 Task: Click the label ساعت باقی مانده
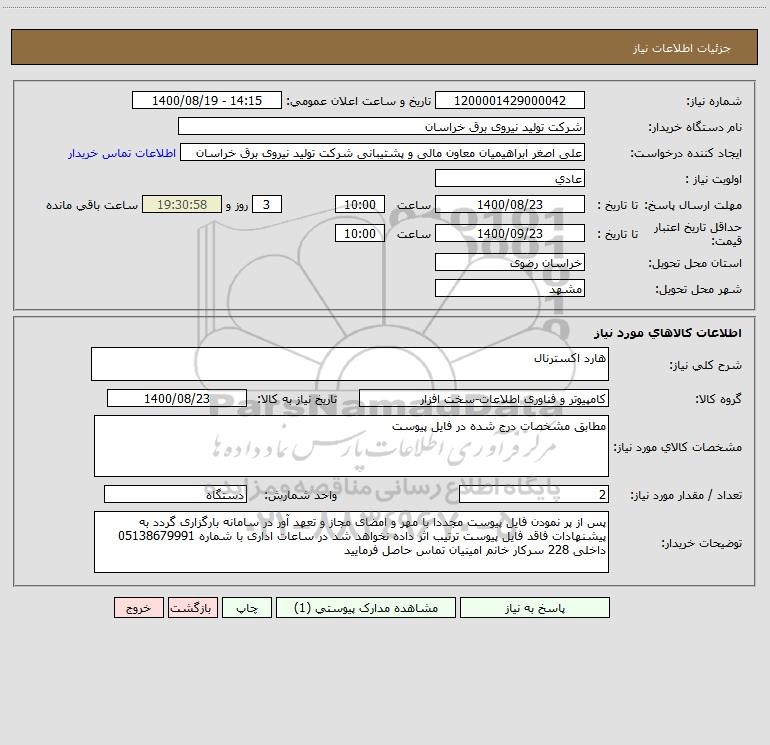[92, 205]
